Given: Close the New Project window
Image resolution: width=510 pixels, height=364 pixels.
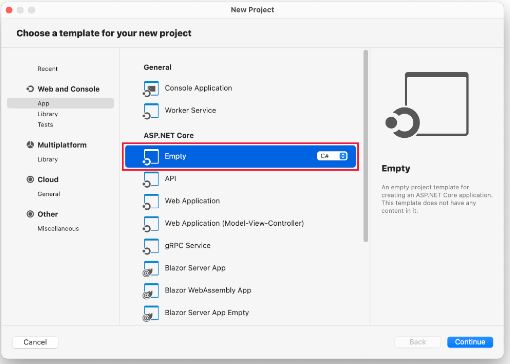Looking at the screenshot, I should pyautogui.click(x=9, y=10).
